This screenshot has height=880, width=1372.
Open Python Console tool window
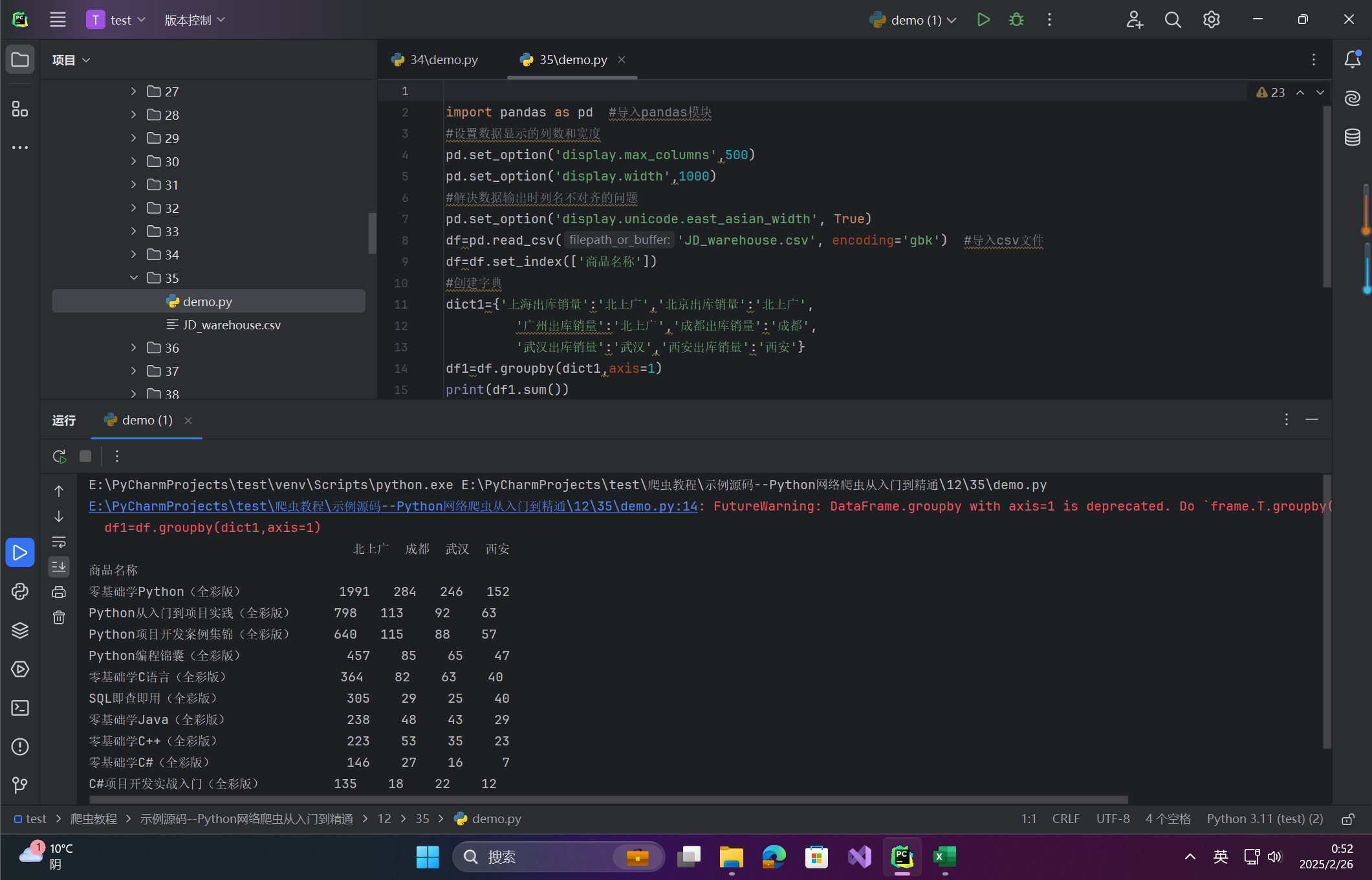pos(20,591)
